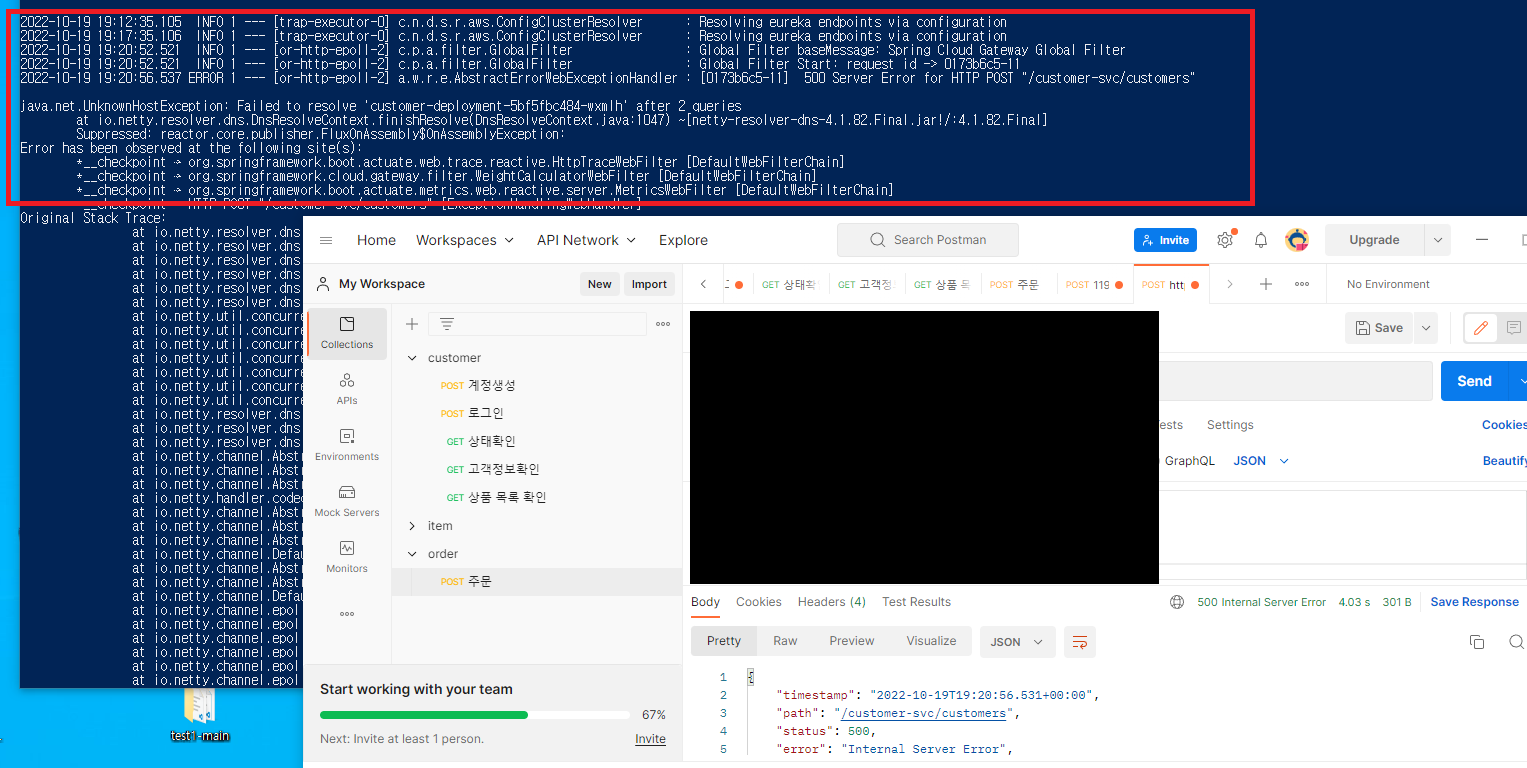
Task: Open the comments mode icon
Action: (x=1513, y=328)
